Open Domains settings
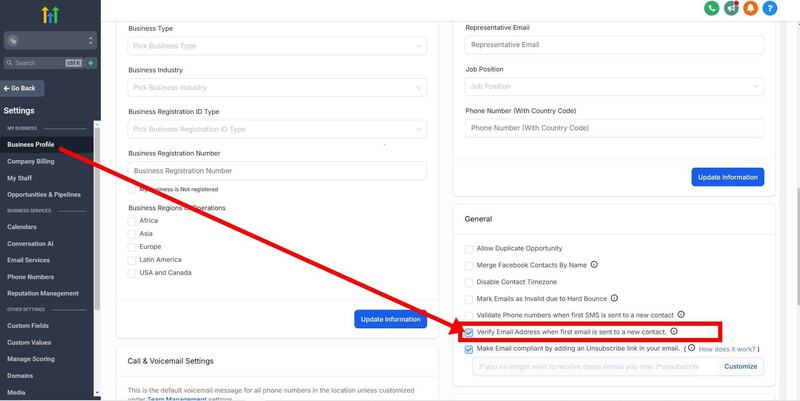Viewport: 800px width, 401px height. pyautogui.click(x=20, y=375)
